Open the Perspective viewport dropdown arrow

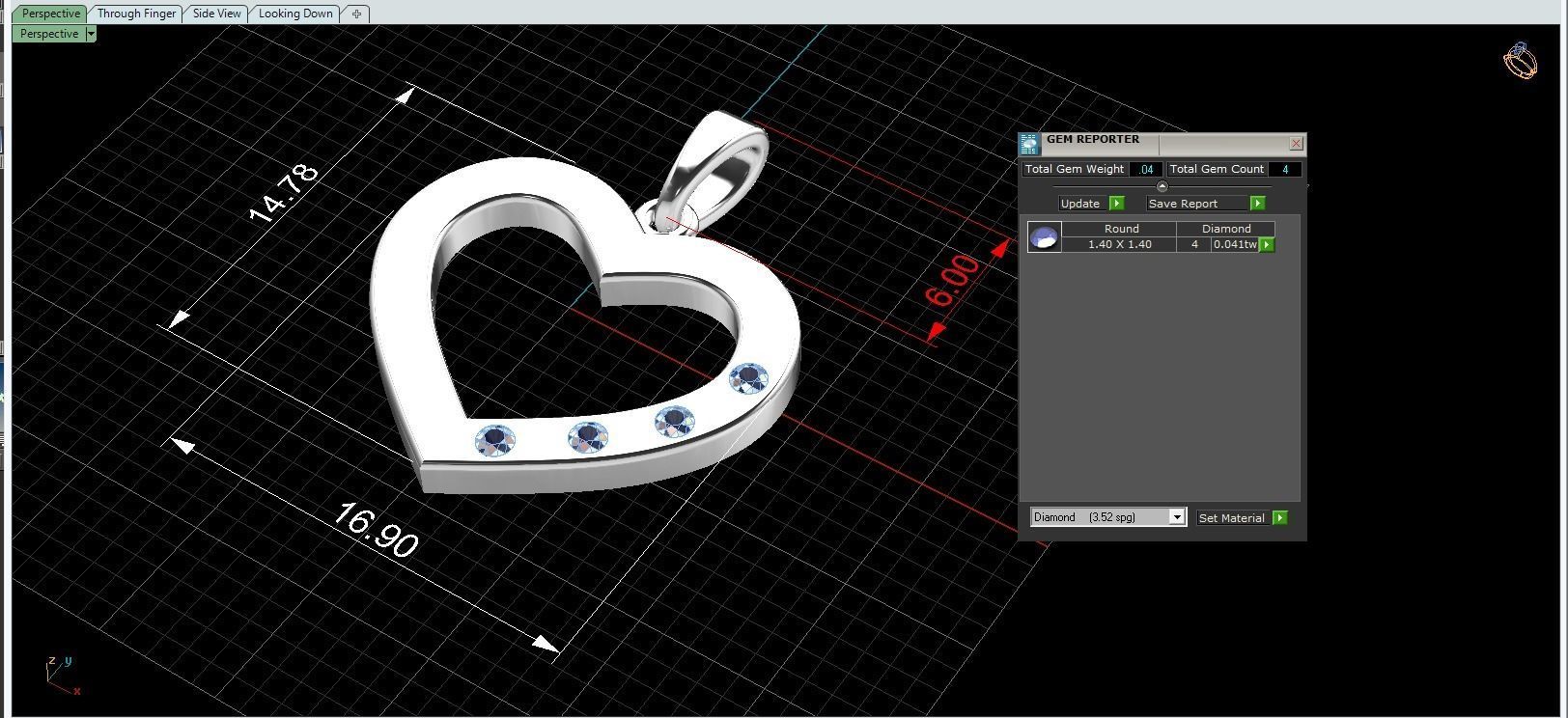point(91,34)
